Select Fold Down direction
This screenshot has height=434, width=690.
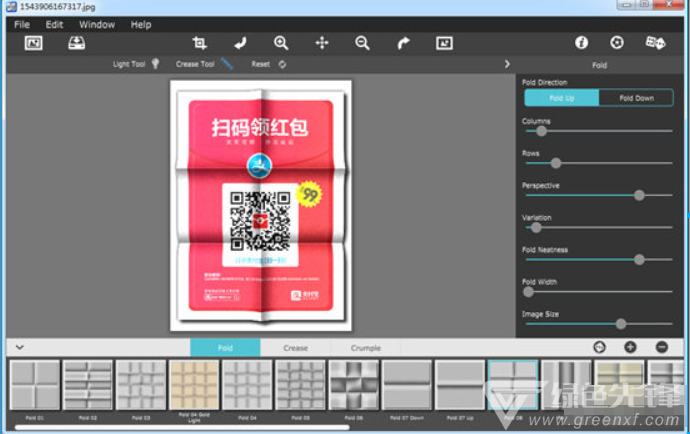636,98
